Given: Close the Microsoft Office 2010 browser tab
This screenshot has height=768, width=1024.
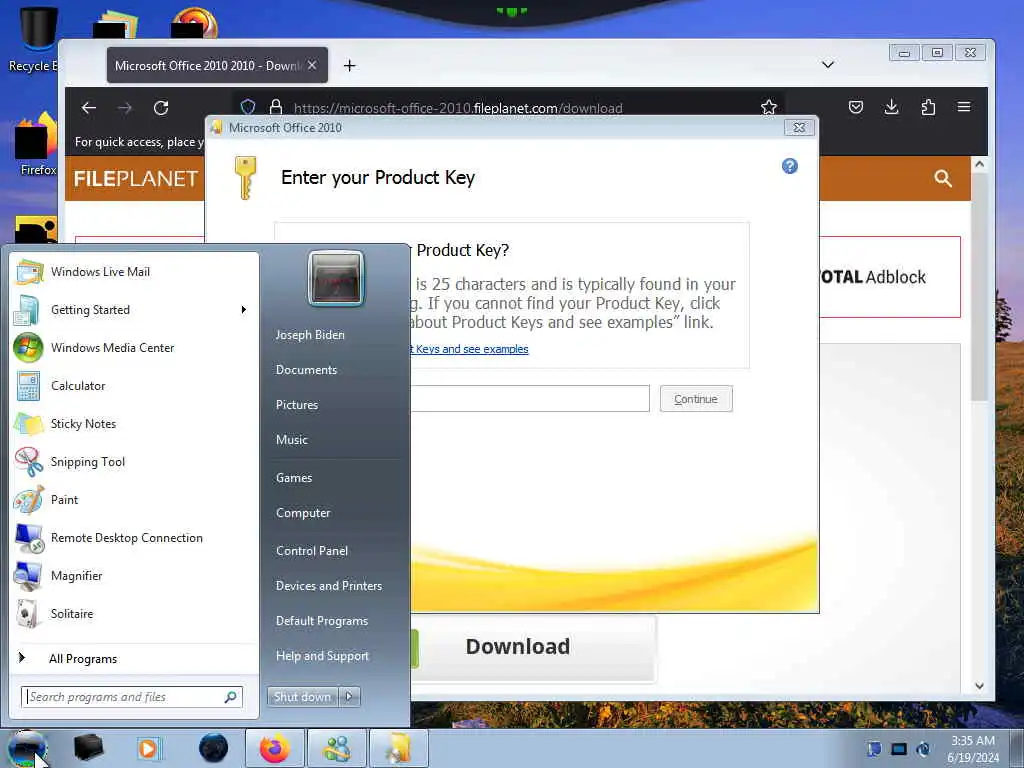Looking at the screenshot, I should coord(312,65).
